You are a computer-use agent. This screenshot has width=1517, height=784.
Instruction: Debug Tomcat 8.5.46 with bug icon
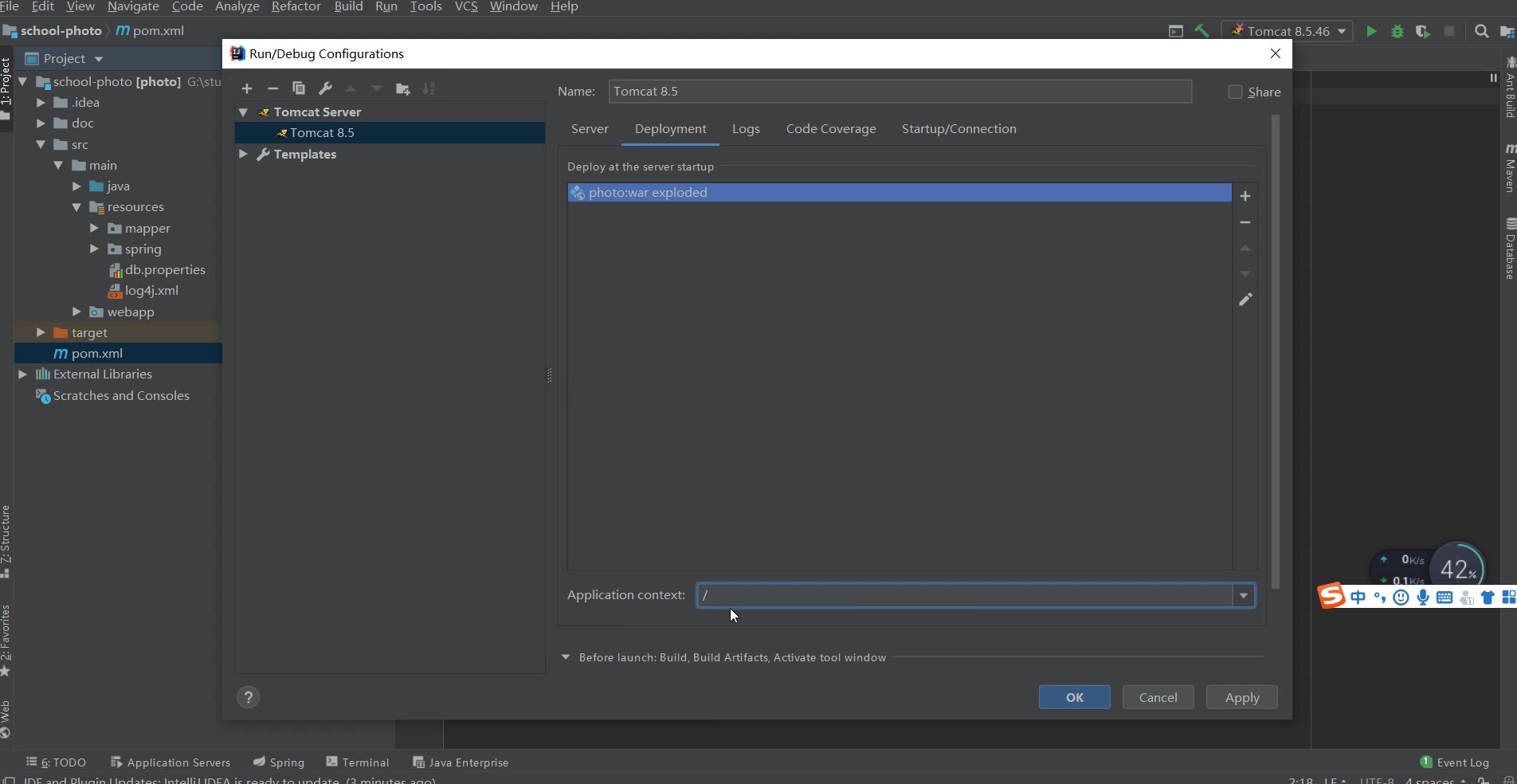(1397, 31)
